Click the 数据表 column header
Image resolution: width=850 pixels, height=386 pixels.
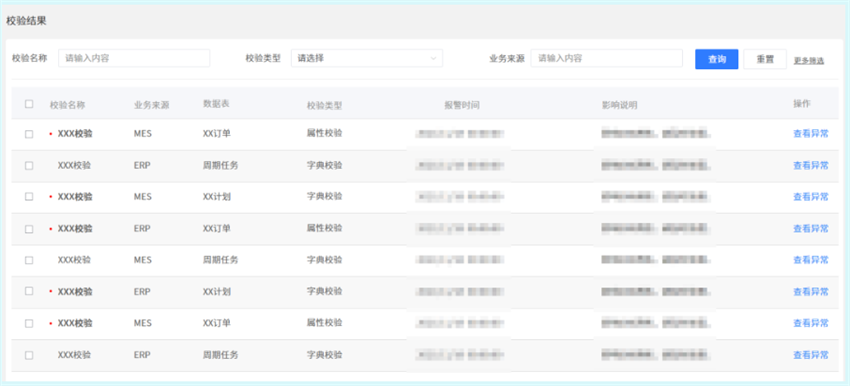(x=216, y=103)
